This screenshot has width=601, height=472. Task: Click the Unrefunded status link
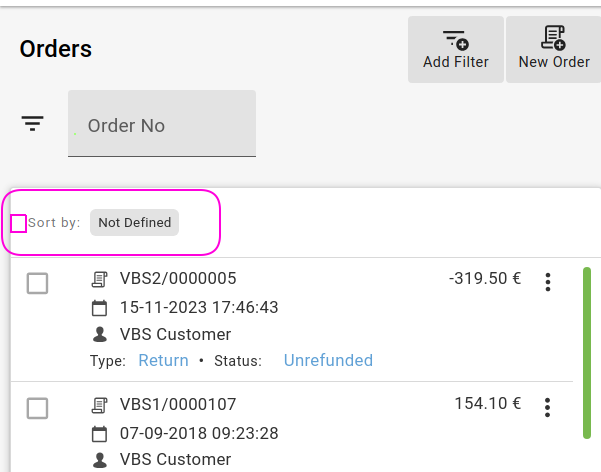(x=328, y=360)
